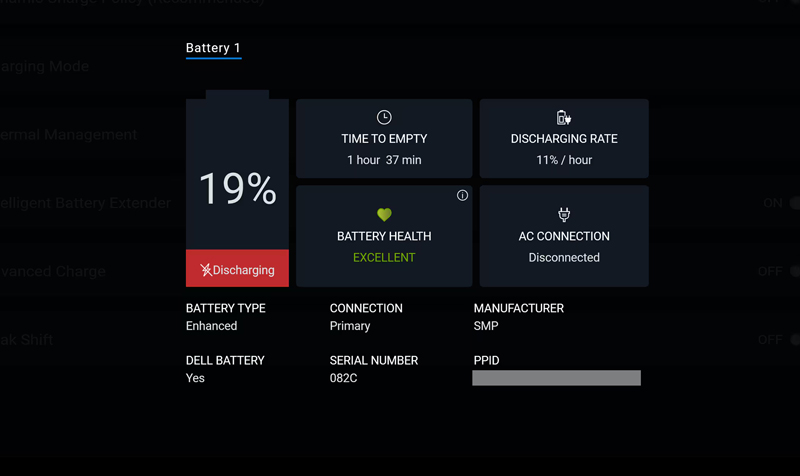
Task: Click the Disconnected AC Connection status
Action: click(564, 257)
